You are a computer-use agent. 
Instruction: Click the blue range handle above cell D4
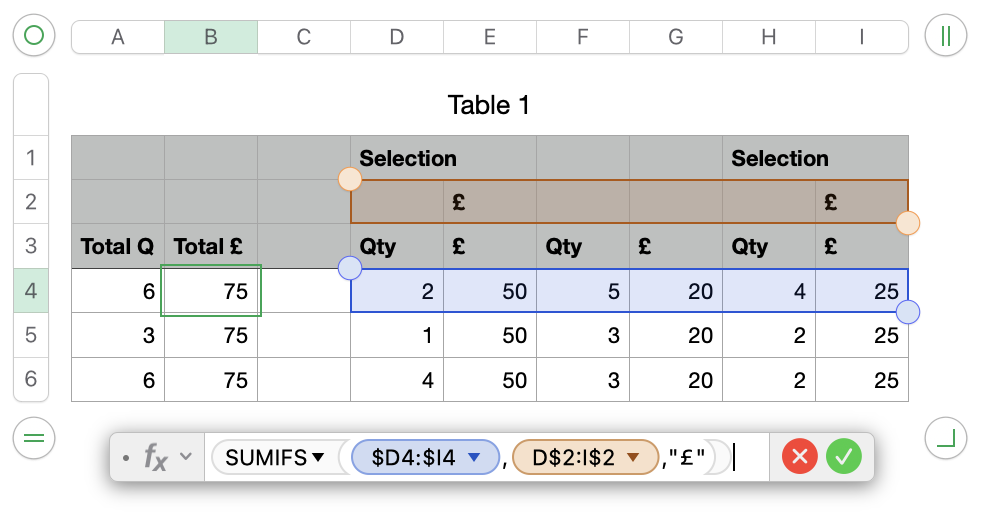tap(350, 268)
